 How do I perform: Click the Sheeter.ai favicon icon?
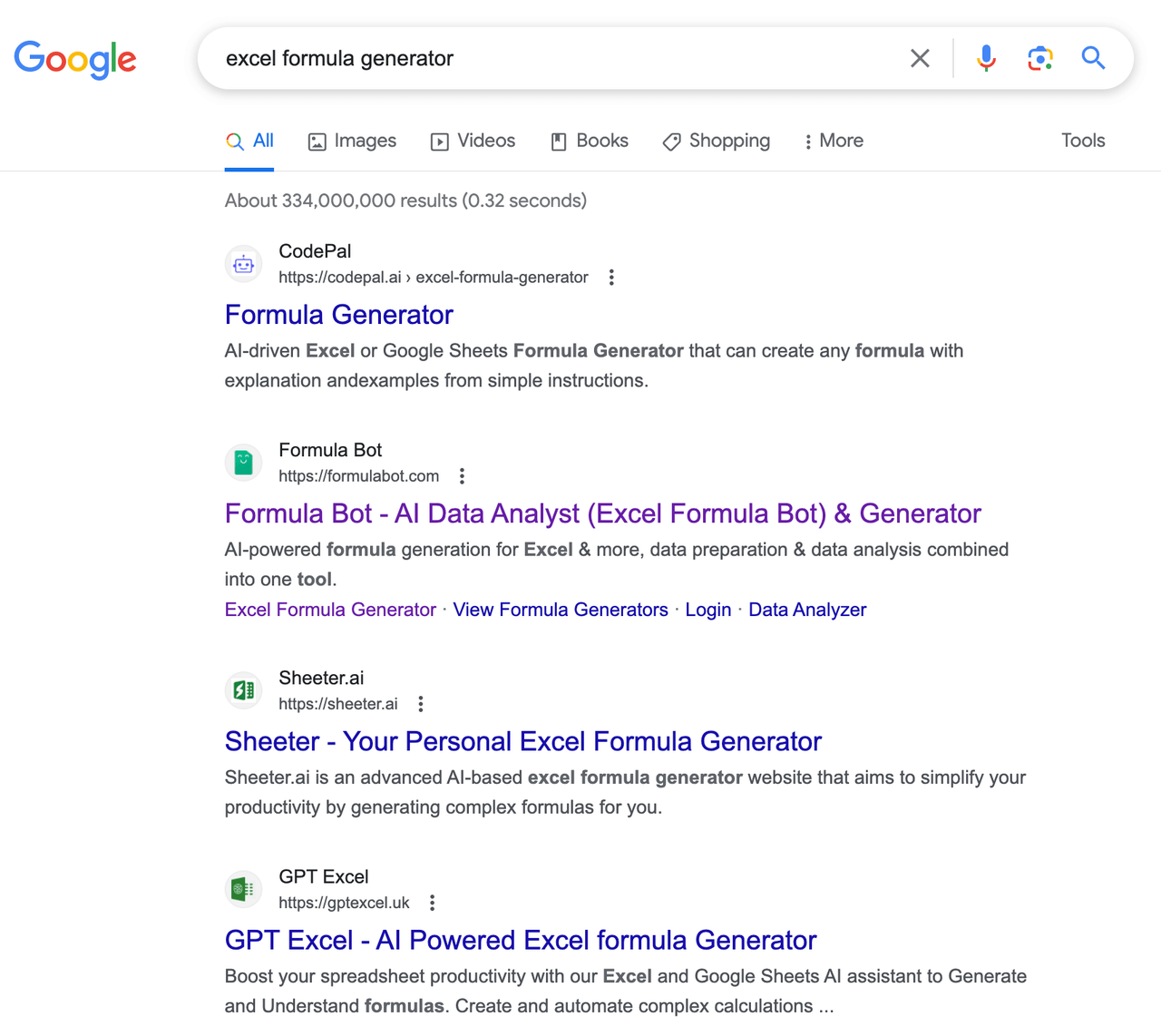click(244, 690)
